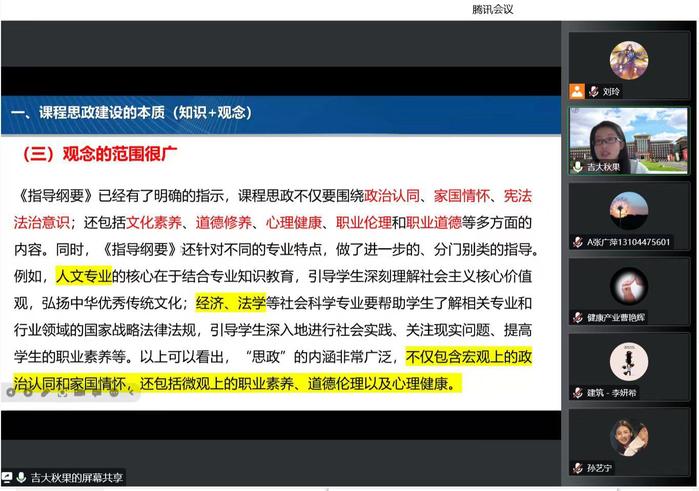Select 孙艺宁's participant avatar
Screen dimensions: 699x491
[x=629, y=436]
